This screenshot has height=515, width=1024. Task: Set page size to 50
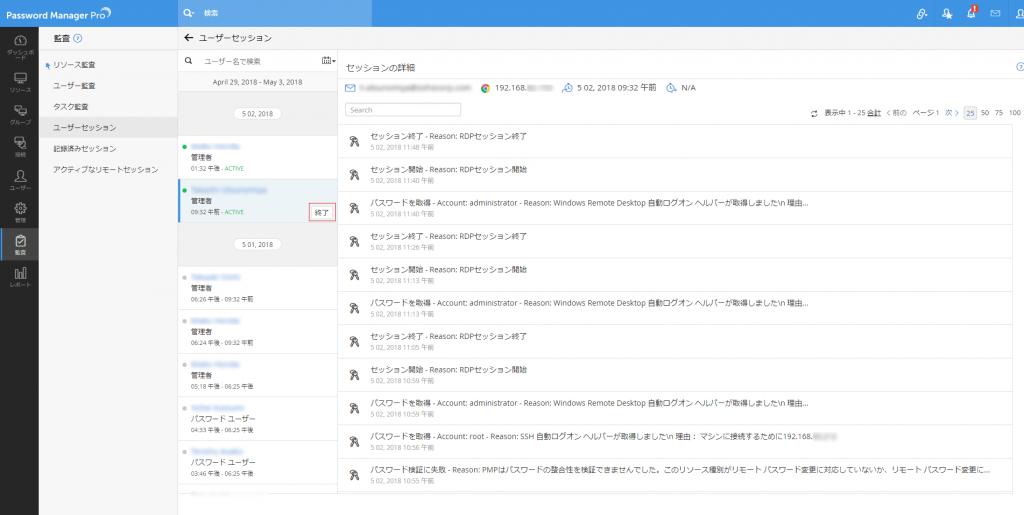[985, 113]
